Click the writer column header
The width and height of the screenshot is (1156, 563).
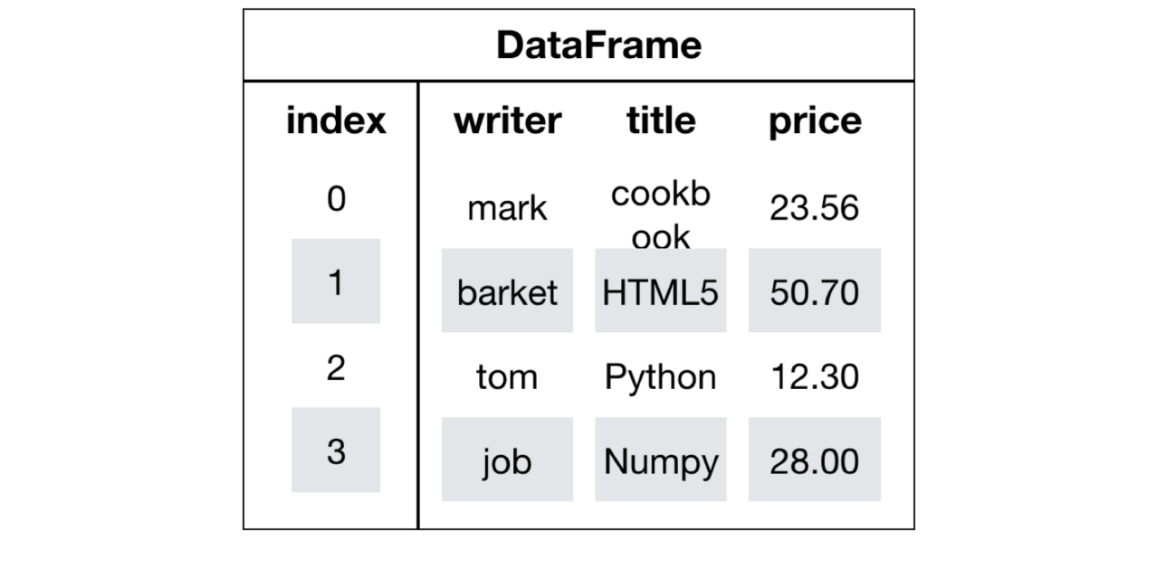(507, 121)
